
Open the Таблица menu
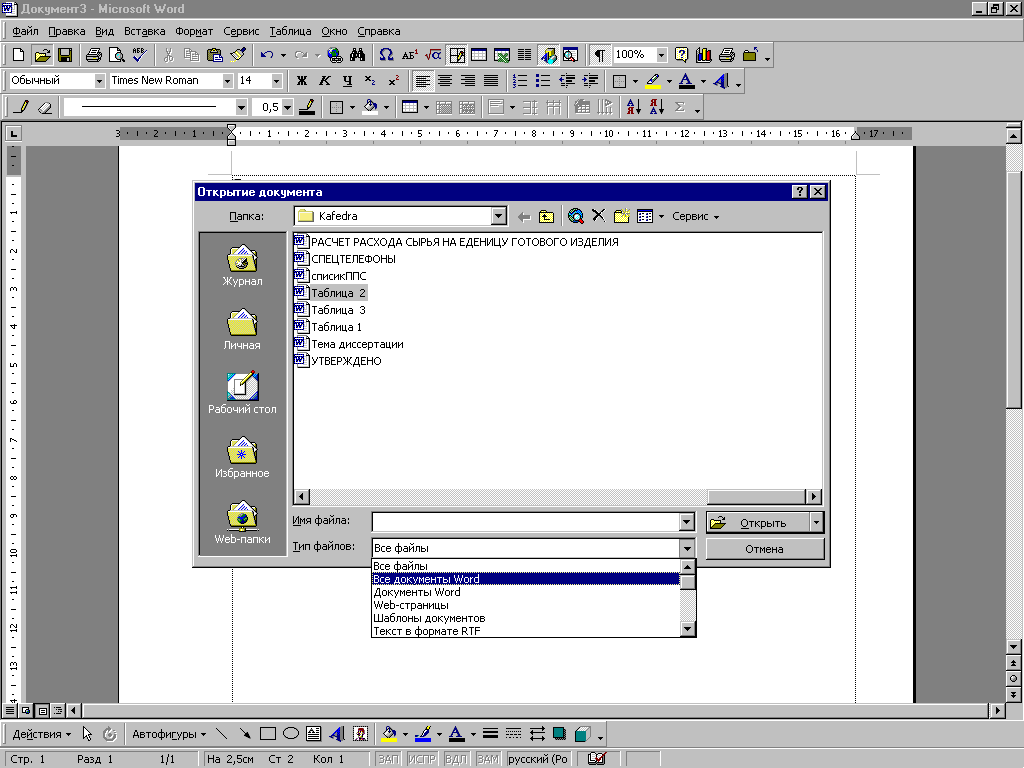(x=290, y=31)
